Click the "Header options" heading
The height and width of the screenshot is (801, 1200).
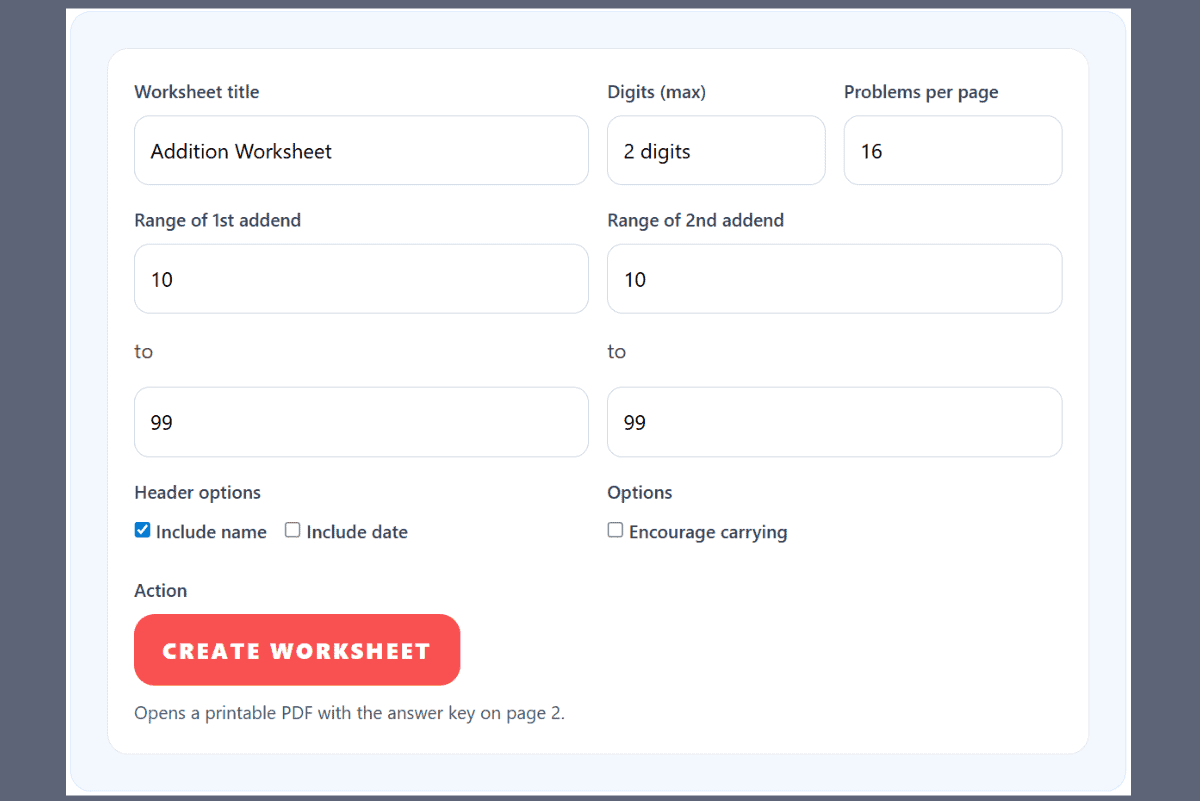(197, 492)
